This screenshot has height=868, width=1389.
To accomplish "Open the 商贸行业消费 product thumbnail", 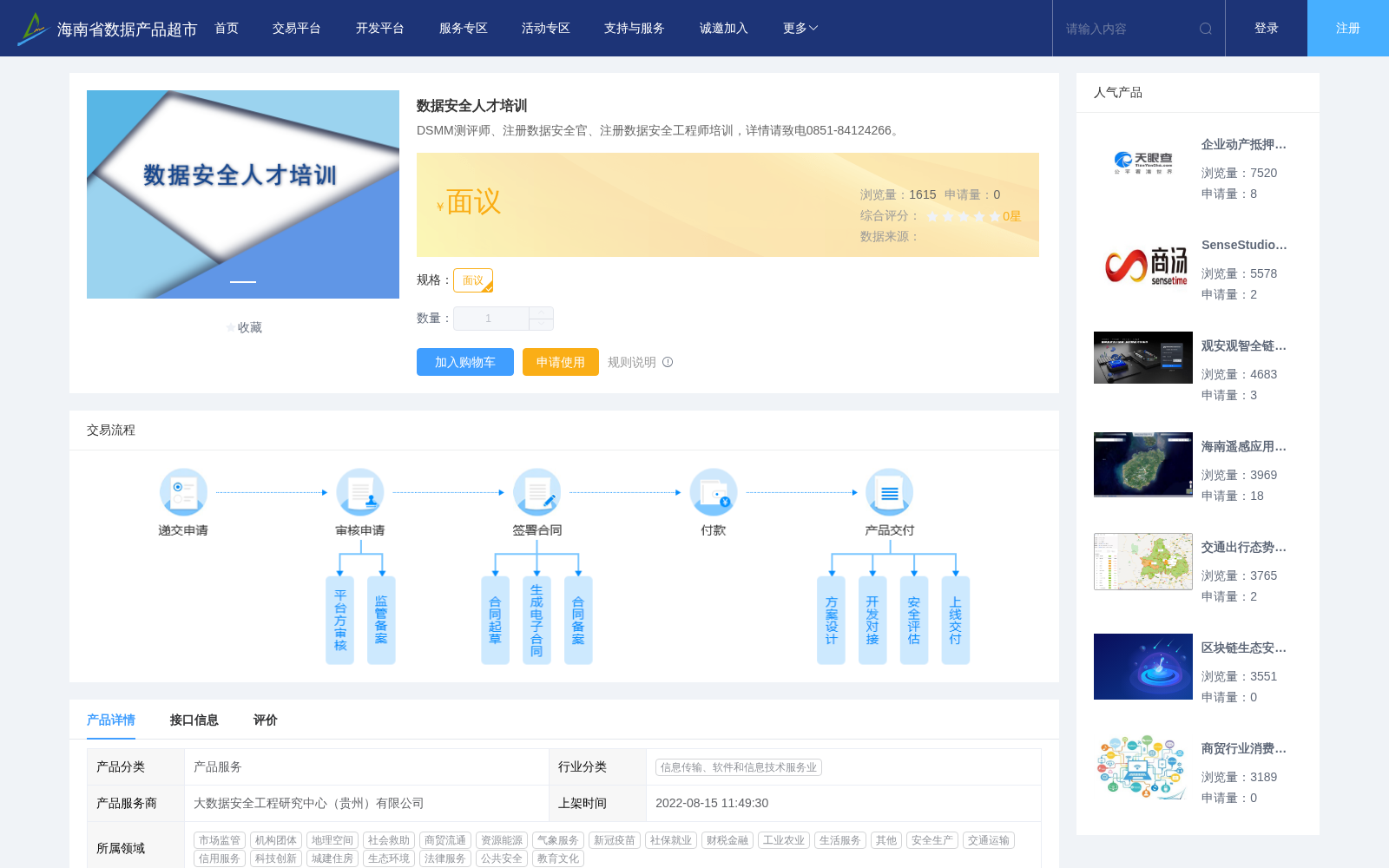I will [x=1143, y=767].
